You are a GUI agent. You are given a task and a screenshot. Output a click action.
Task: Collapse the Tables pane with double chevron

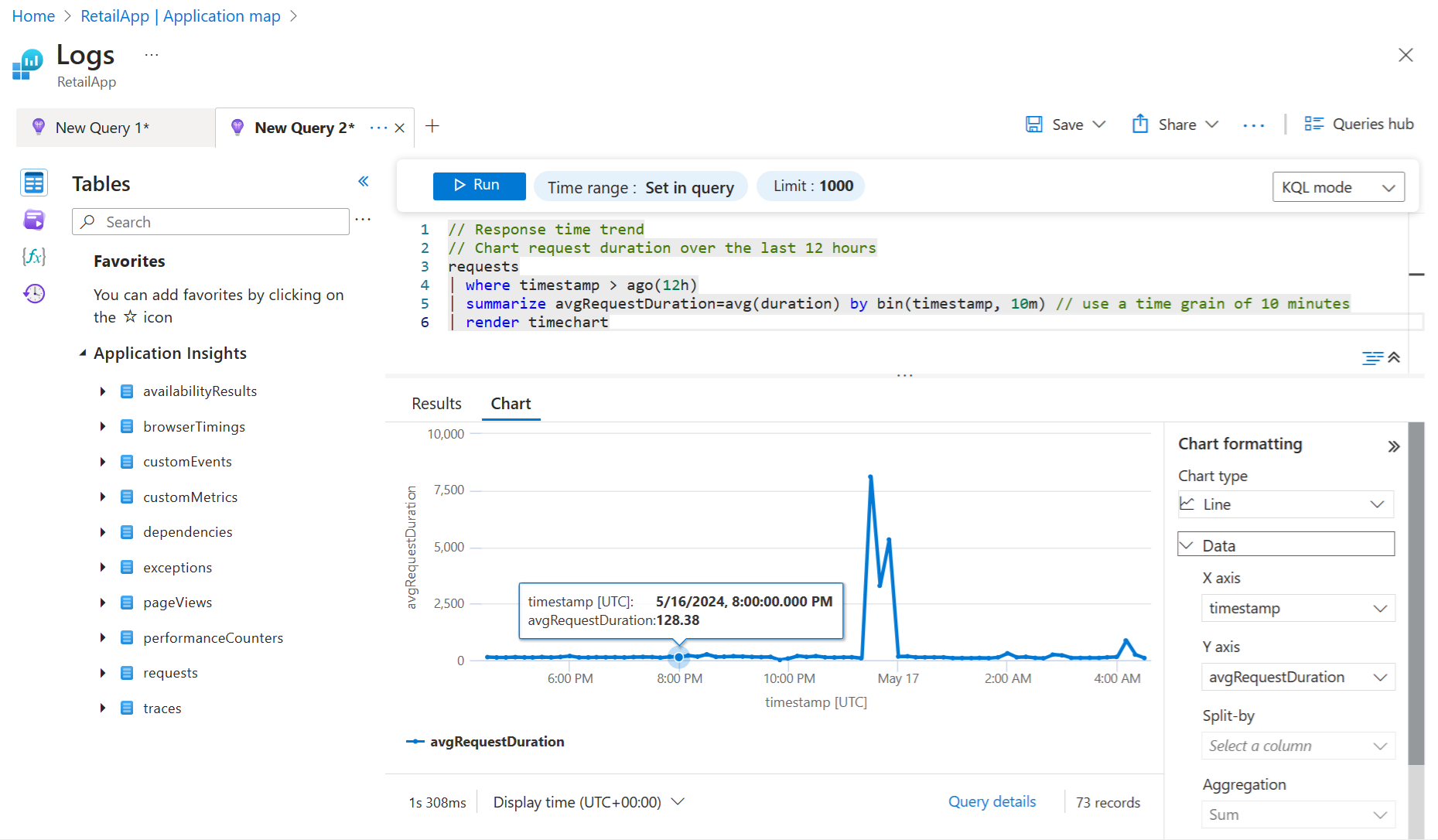point(363,182)
